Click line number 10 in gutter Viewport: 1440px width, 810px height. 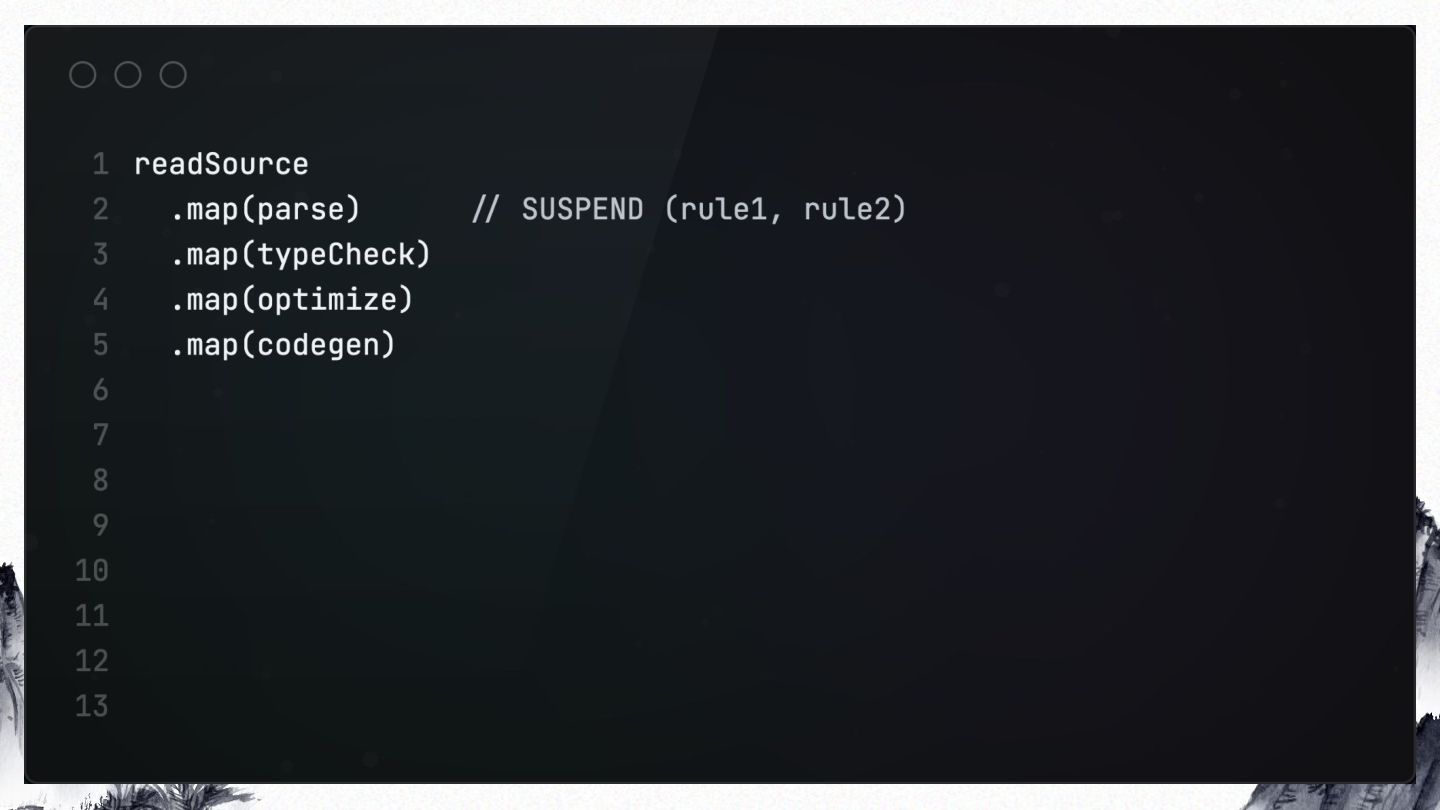coord(92,571)
